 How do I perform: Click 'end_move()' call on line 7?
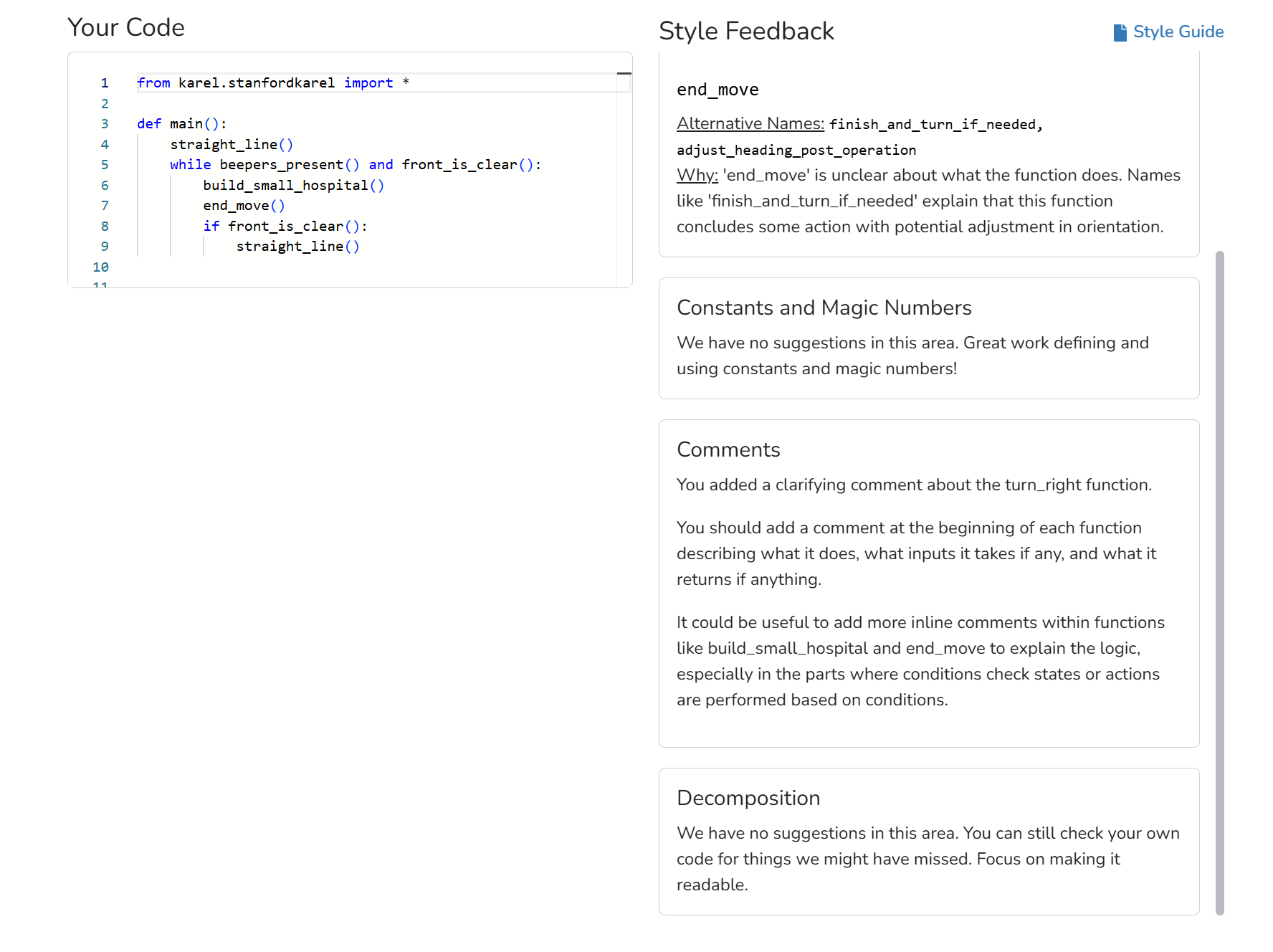pyautogui.click(x=244, y=206)
